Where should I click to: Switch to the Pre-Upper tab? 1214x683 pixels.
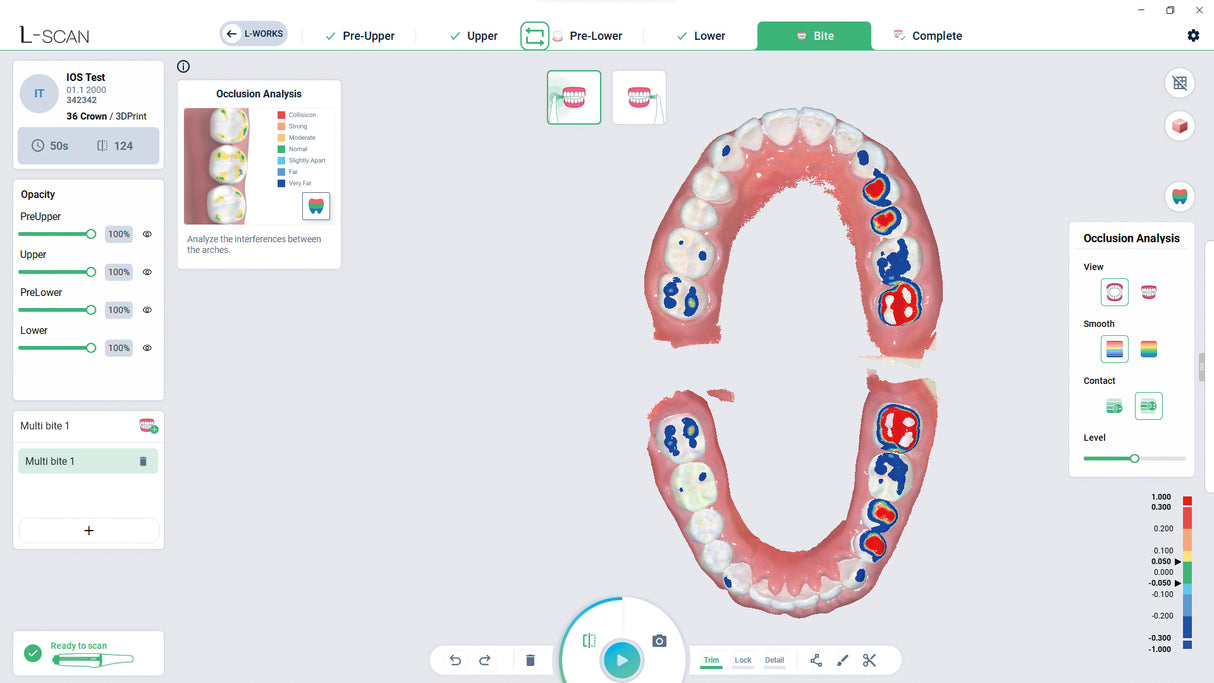[x=360, y=35]
